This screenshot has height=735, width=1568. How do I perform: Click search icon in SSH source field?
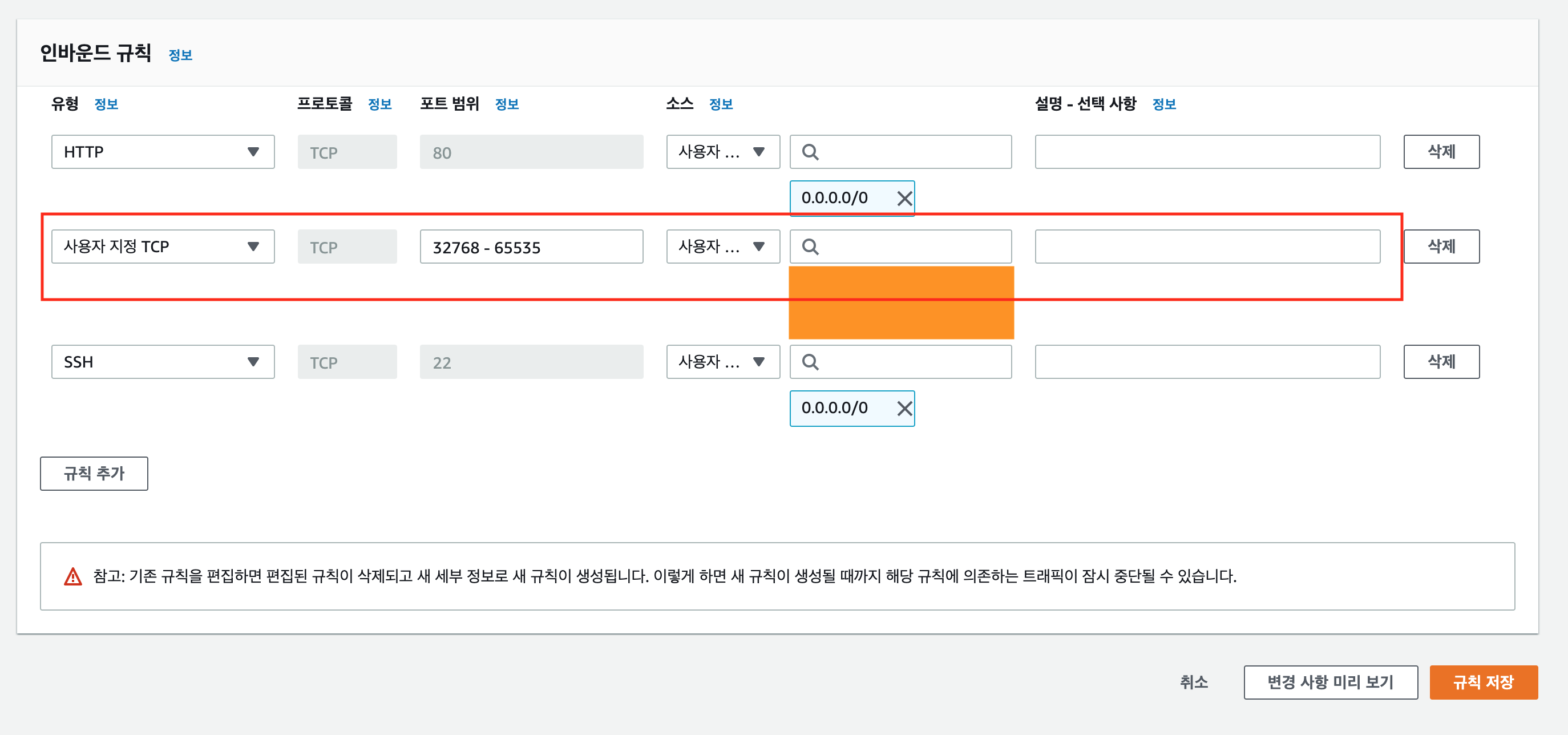(810, 362)
